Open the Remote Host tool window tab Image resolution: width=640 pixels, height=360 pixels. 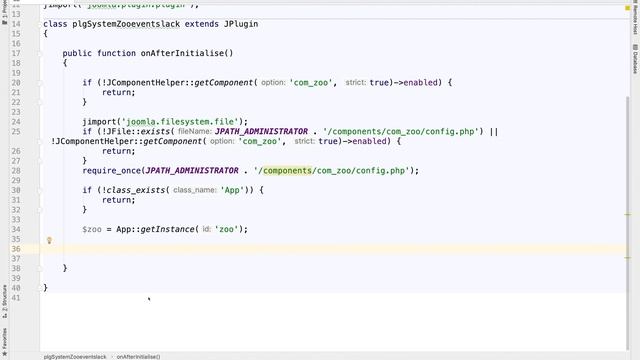[x=636, y=18]
